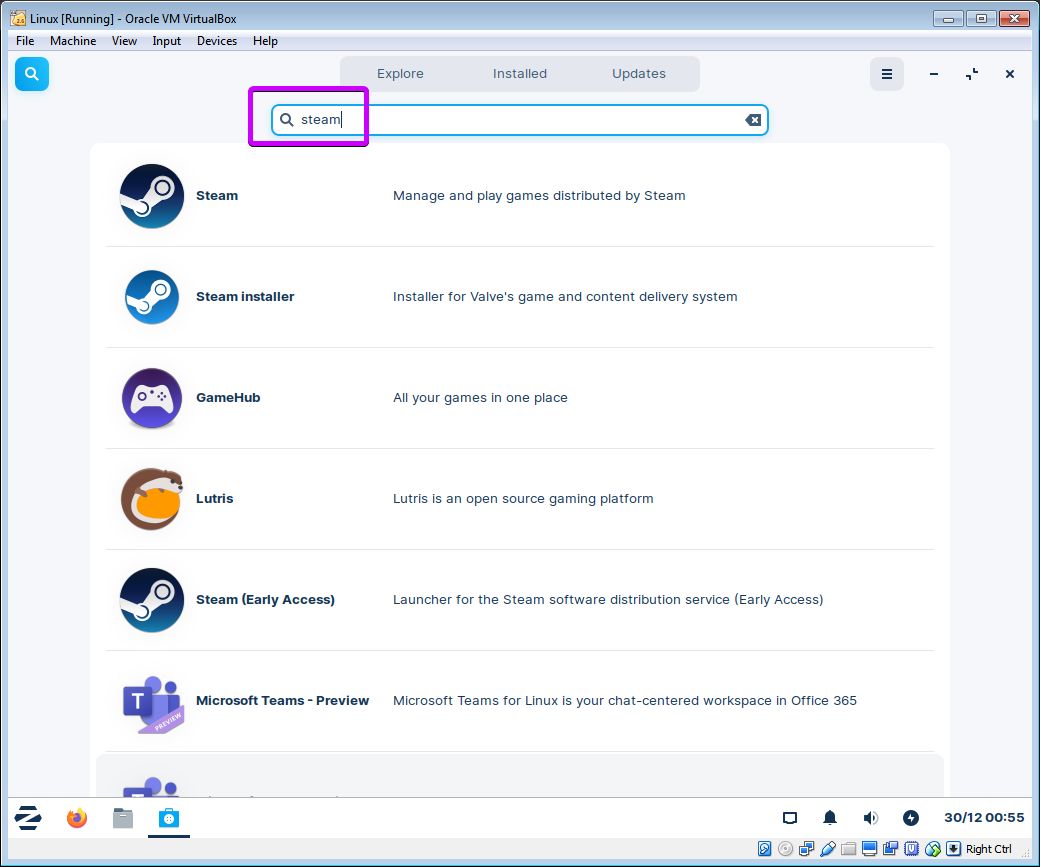
Task: Open the Files manager in taskbar
Action: pos(123,818)
